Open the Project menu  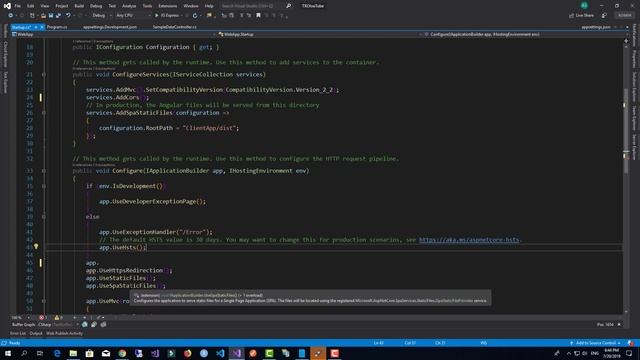pos(62,6)
